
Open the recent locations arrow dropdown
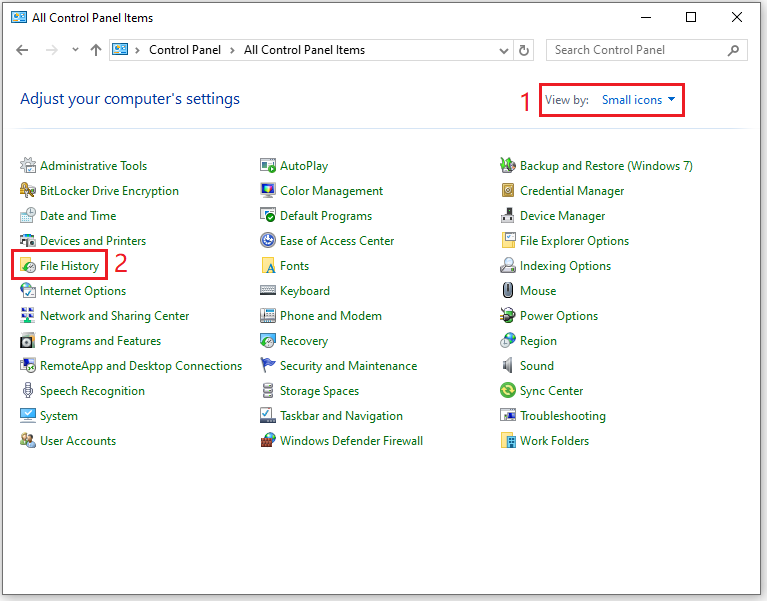pyautogui.click(x=75, y=49)
